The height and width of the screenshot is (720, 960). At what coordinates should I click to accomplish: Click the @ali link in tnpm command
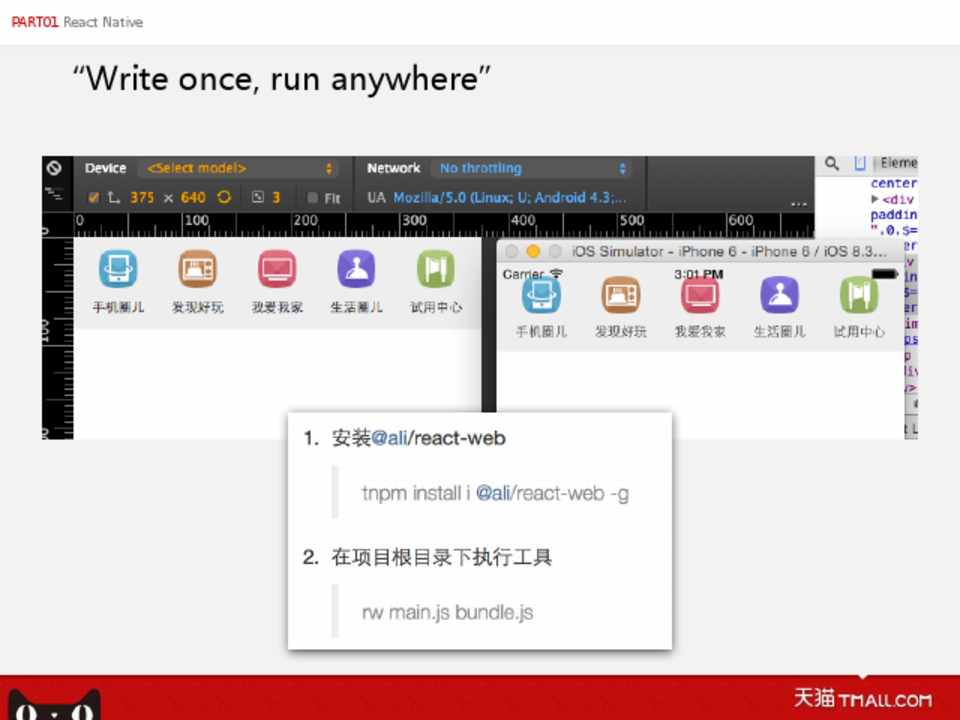pos(493,493)
